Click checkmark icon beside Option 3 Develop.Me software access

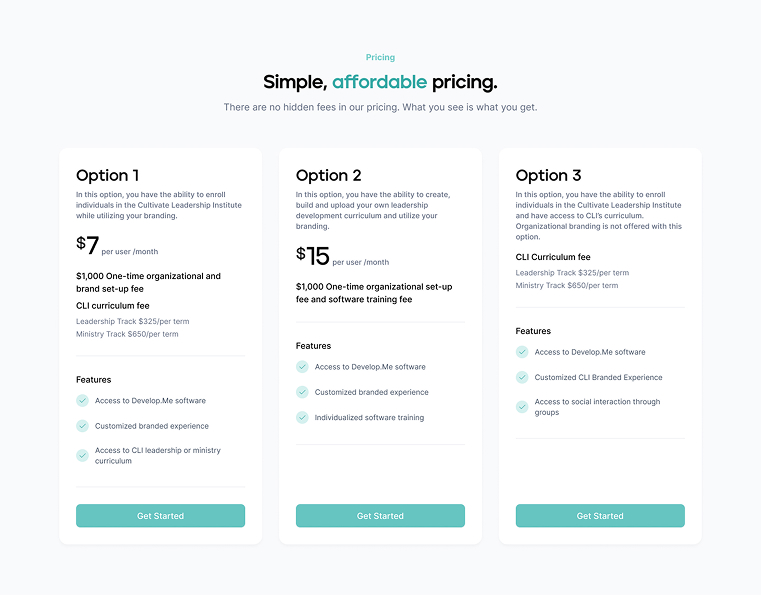click(522, 352)
